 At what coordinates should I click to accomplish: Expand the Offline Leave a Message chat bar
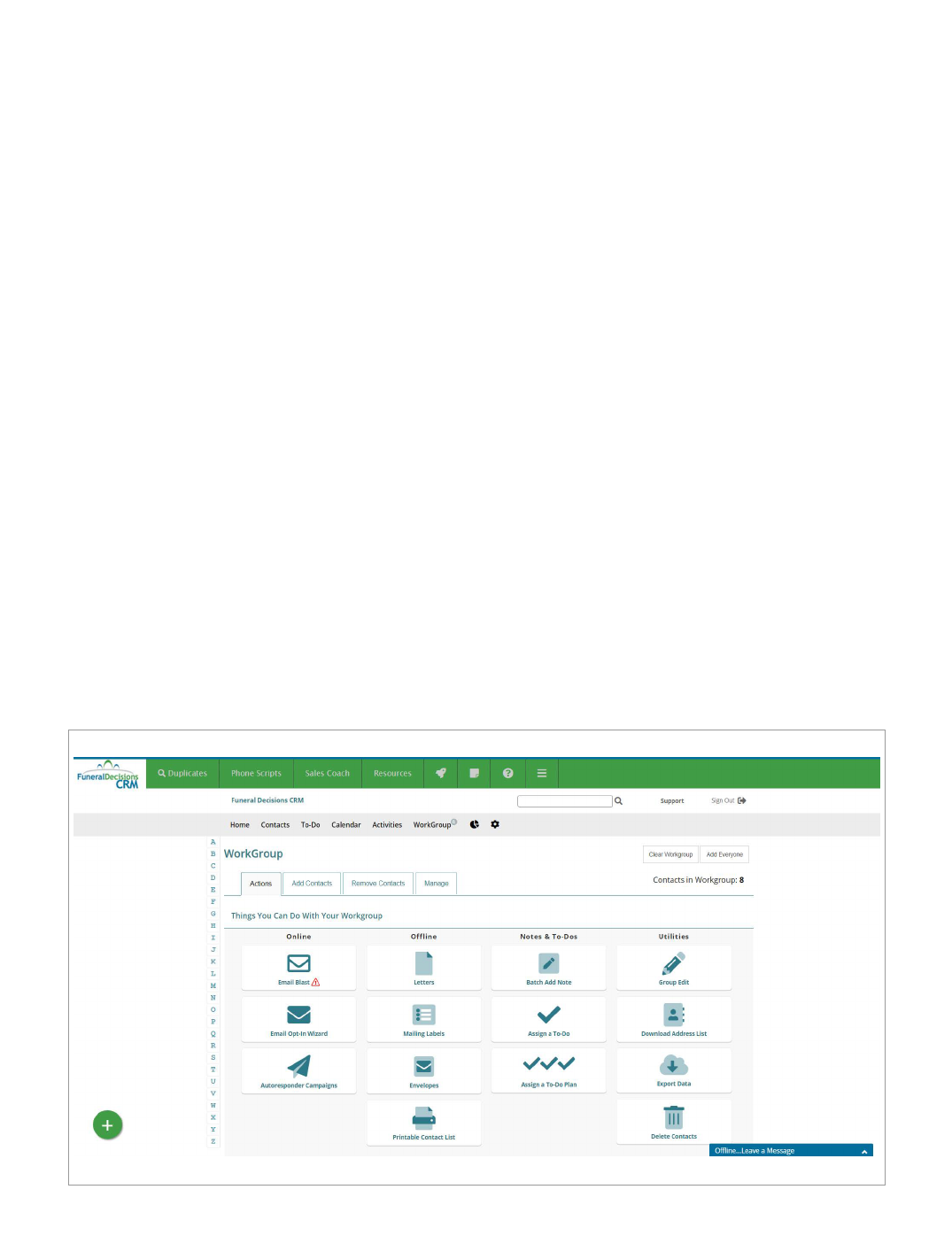click(x=790, y=1151)
